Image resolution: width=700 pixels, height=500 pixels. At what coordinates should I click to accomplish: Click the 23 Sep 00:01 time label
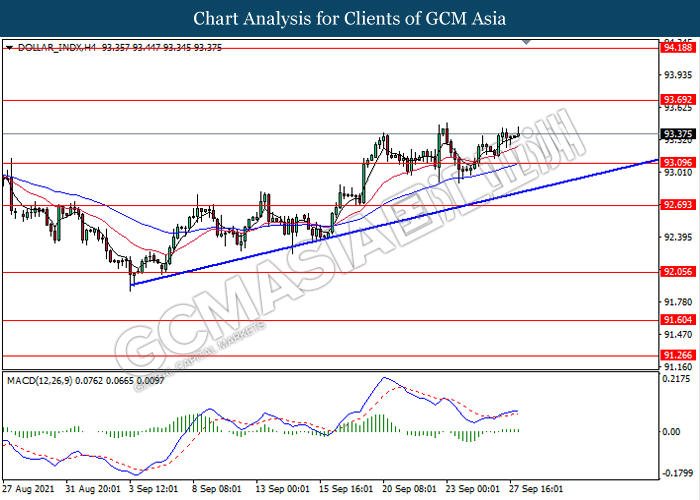tap(473, 489)
